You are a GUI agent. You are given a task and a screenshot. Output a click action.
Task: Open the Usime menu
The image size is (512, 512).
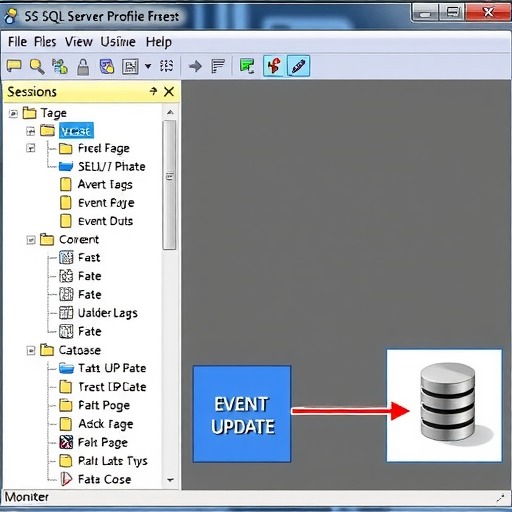coord(118,42)
